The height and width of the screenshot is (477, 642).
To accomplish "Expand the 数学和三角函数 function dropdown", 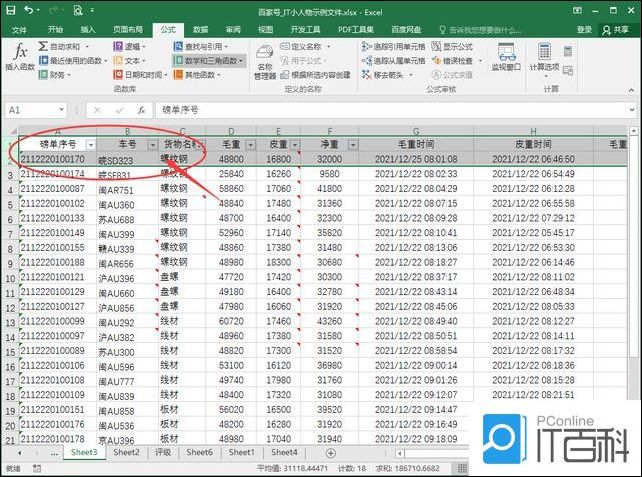I will (241, 60).
